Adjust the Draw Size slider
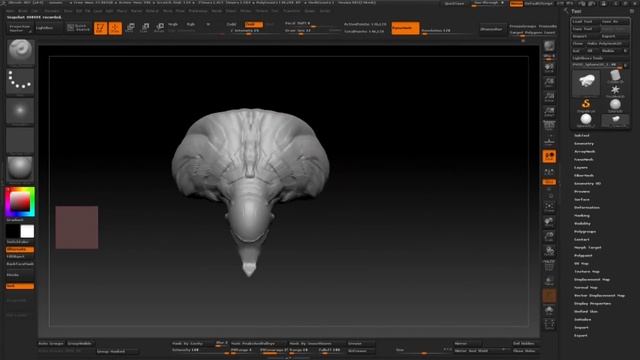The width and height of the screenshot is (640, 360). click(x=312, y=31)
